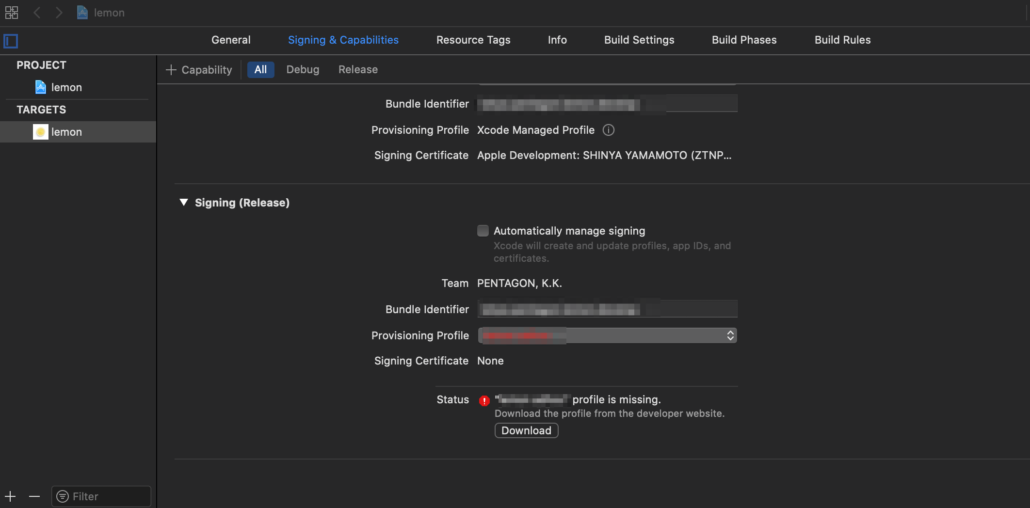Image resolution: width=1030 pixels, height=508 pixels.
Task: Click the Provisioning Profile info icon
Action: tap(608, 130)
